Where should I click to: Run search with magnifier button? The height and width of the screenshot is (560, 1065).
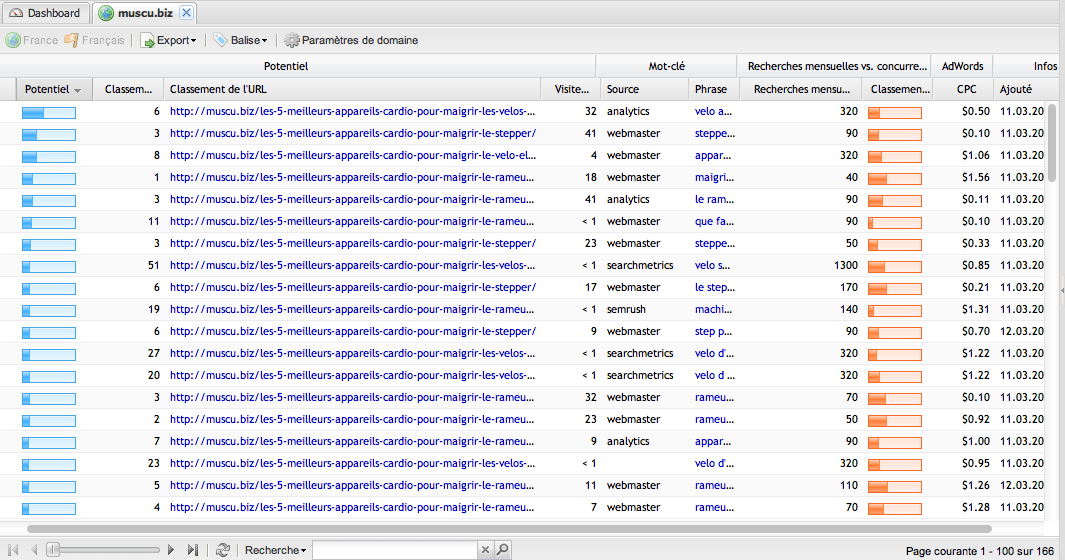503,550
